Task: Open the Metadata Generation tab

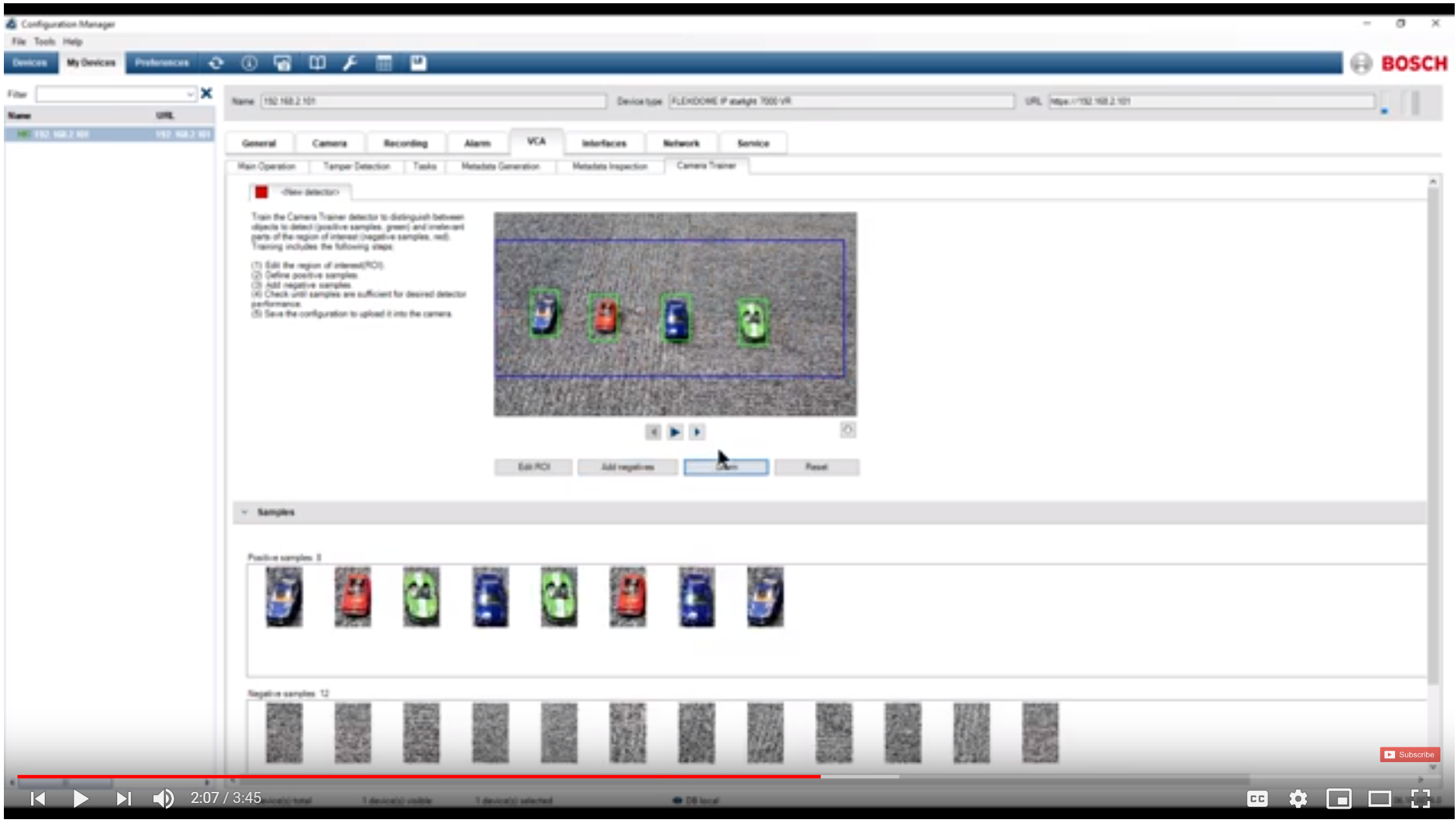Action: click(501, 166)
